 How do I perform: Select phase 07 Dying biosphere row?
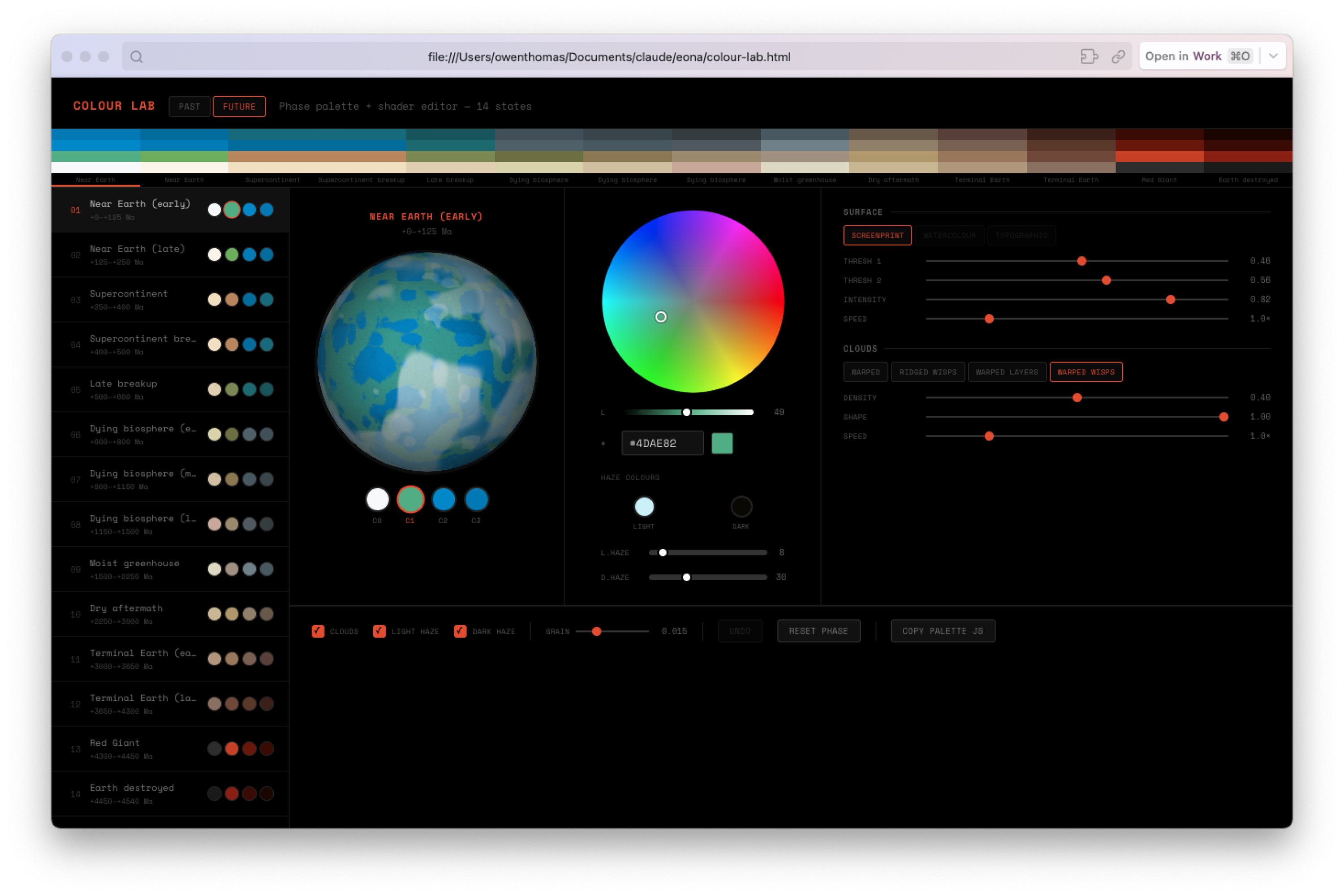click(170, 479)
